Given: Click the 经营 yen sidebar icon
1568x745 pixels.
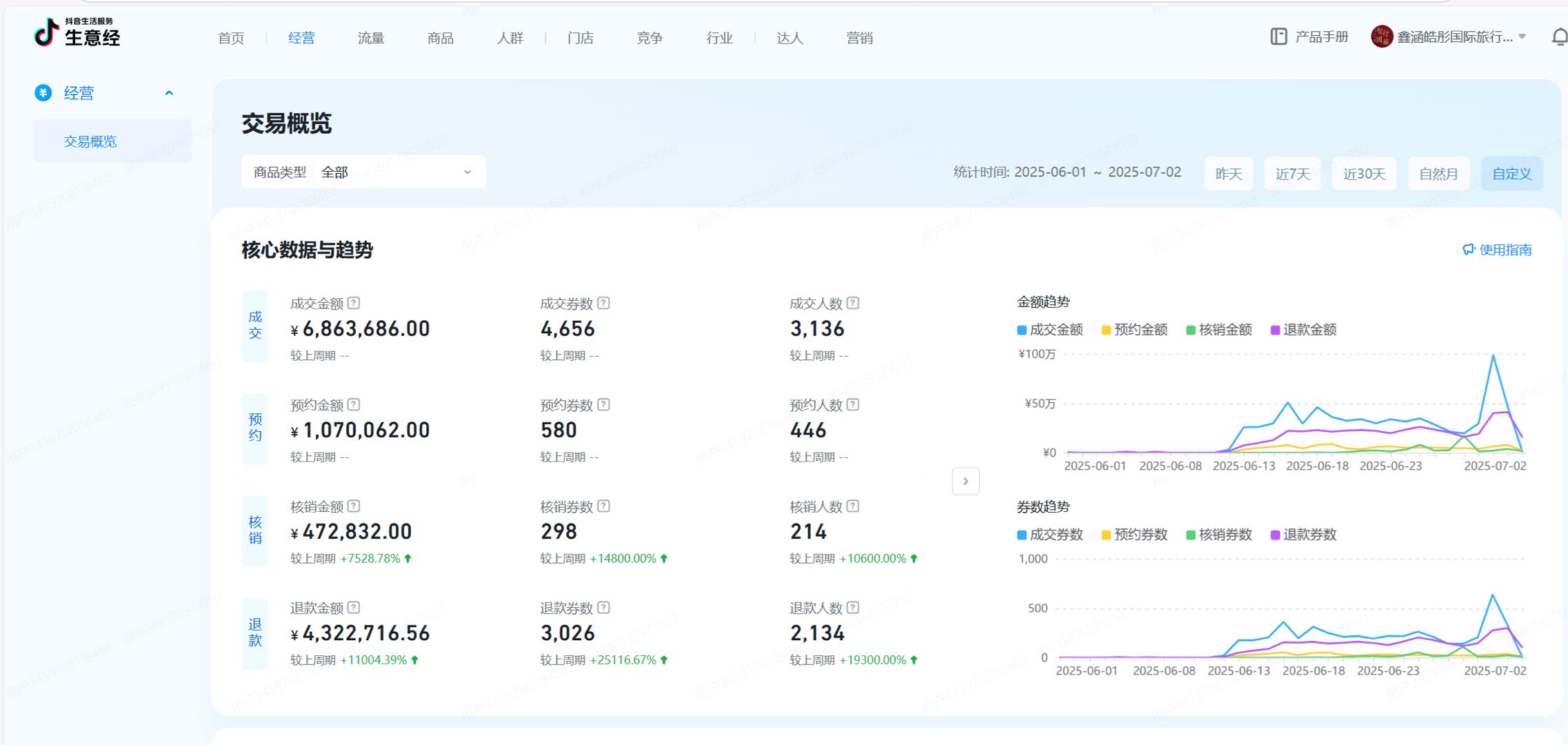Looking at the screenshot, I should [43, 92].
